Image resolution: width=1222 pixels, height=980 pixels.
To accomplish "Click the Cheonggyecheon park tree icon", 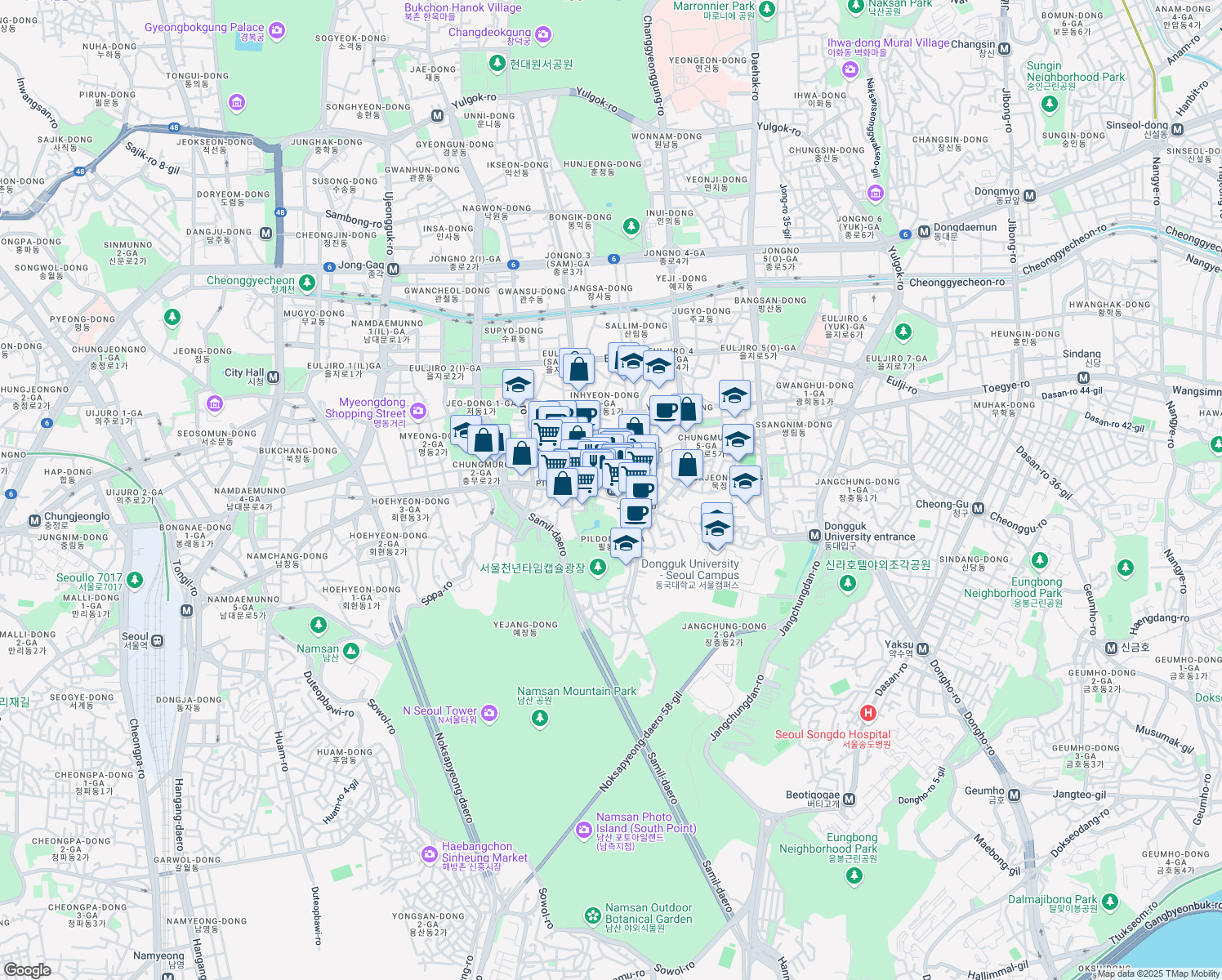I will coord(307,283).
